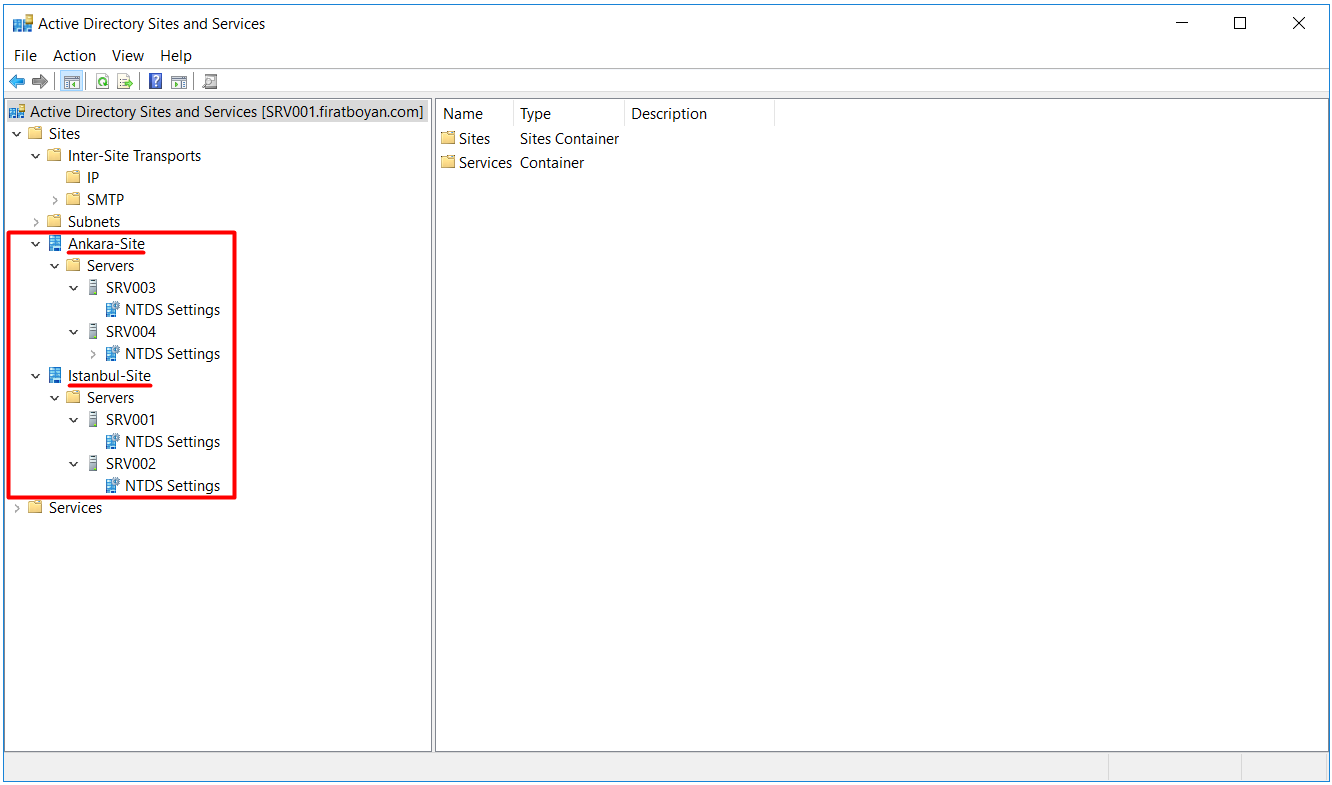Image resolution: width=1332 pixels, height=785 pixels.
Task: Click the 'Sites Container' type cell
Action: [x=569, y=139]
